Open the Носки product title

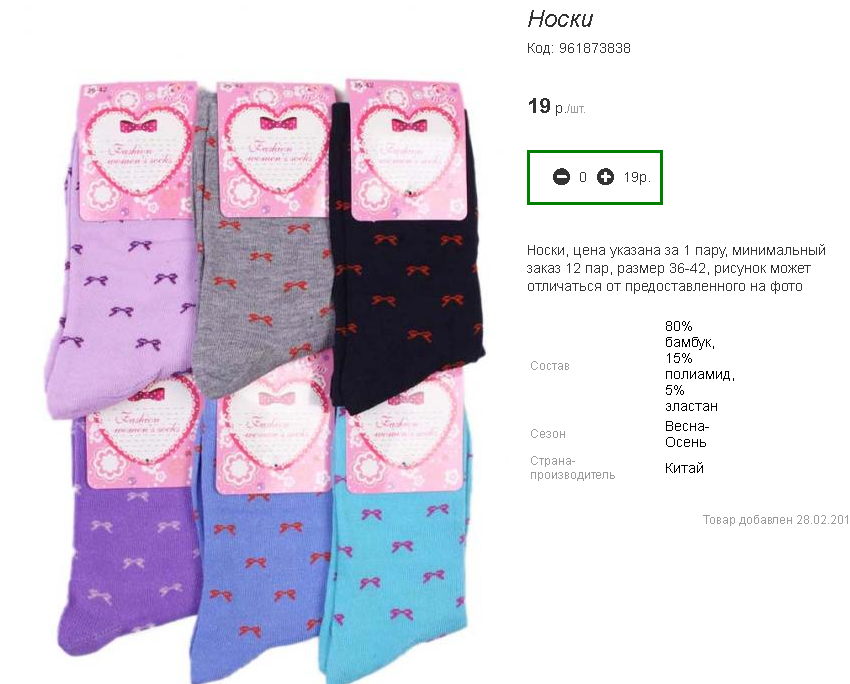[x=561, y=19]
